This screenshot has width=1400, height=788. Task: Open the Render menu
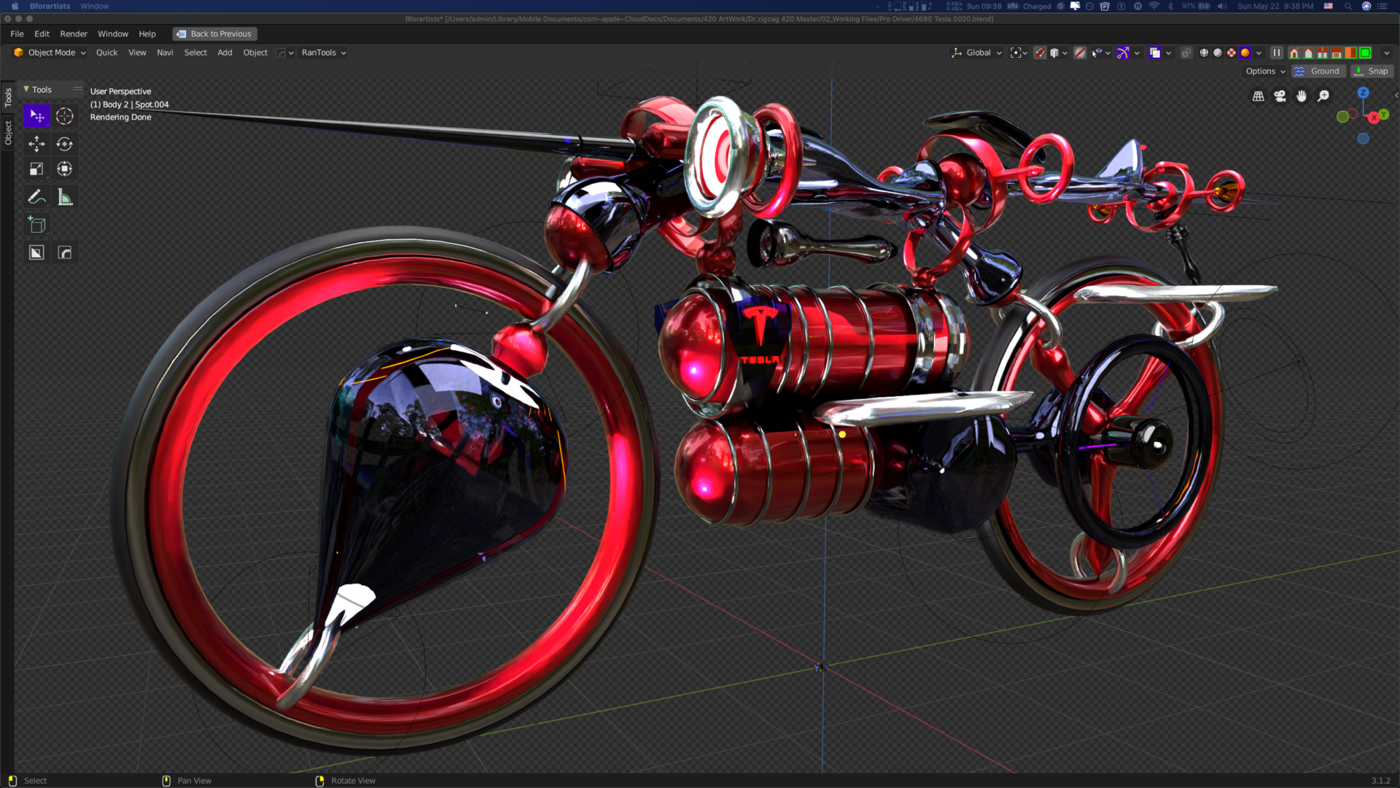[73, 34]
